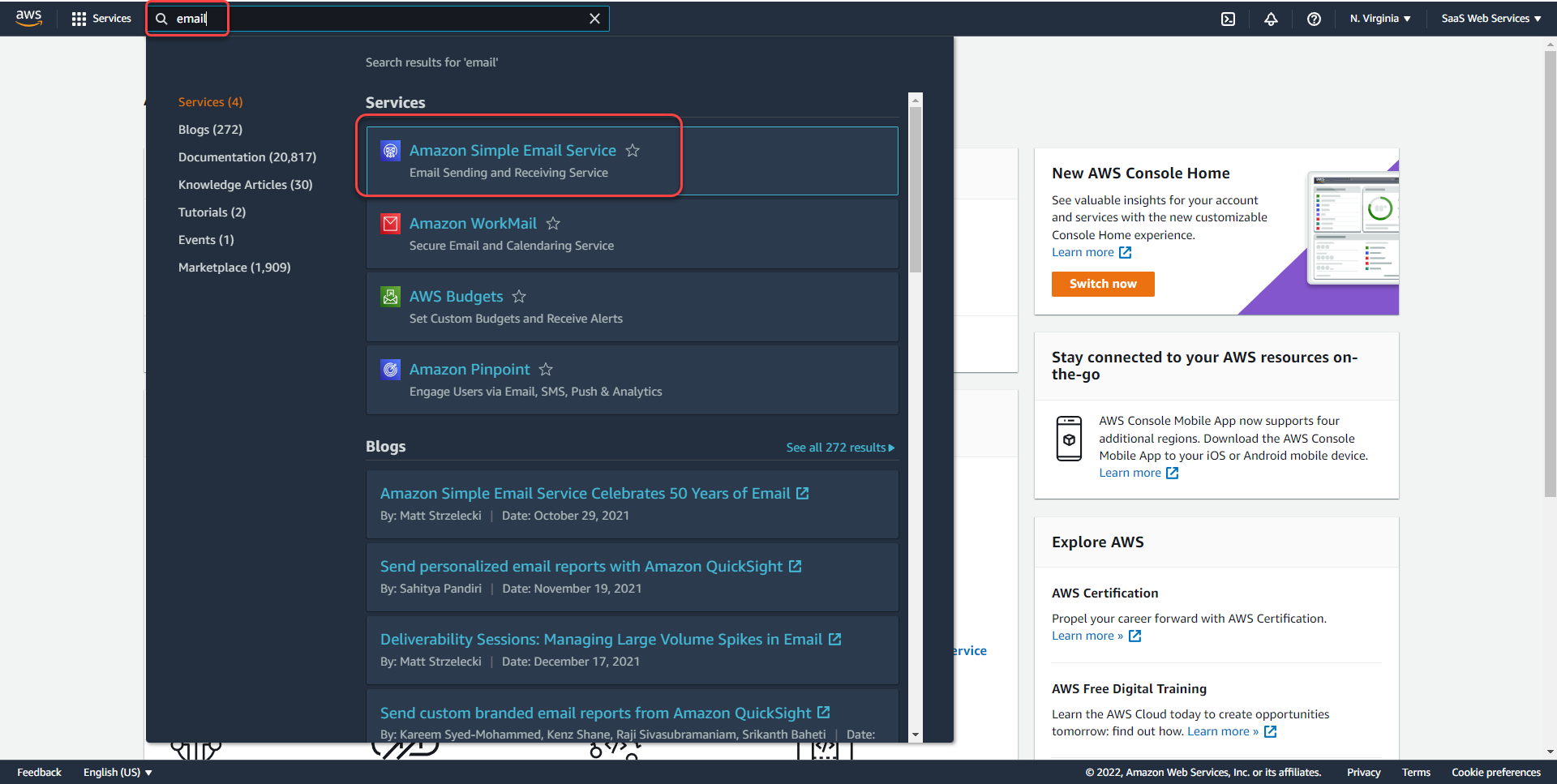This screenshot has width=1557, height=784.
Task: Open the help question mark menu
Action: point(1314,19)
